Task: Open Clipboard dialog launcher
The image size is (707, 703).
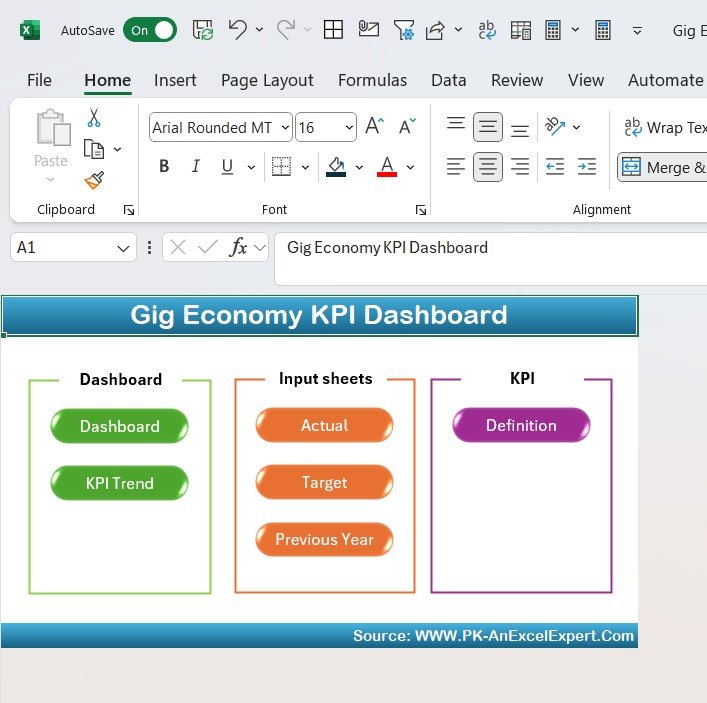Action: (129, 210)
